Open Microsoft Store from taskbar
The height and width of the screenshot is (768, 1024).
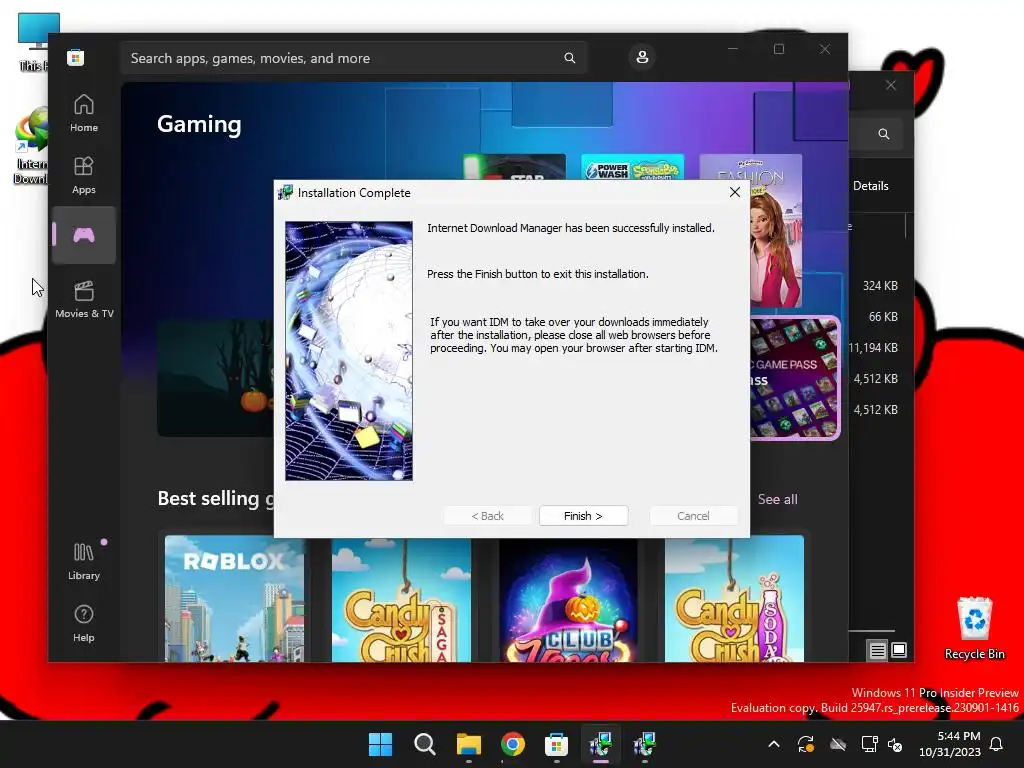(556, 744)
